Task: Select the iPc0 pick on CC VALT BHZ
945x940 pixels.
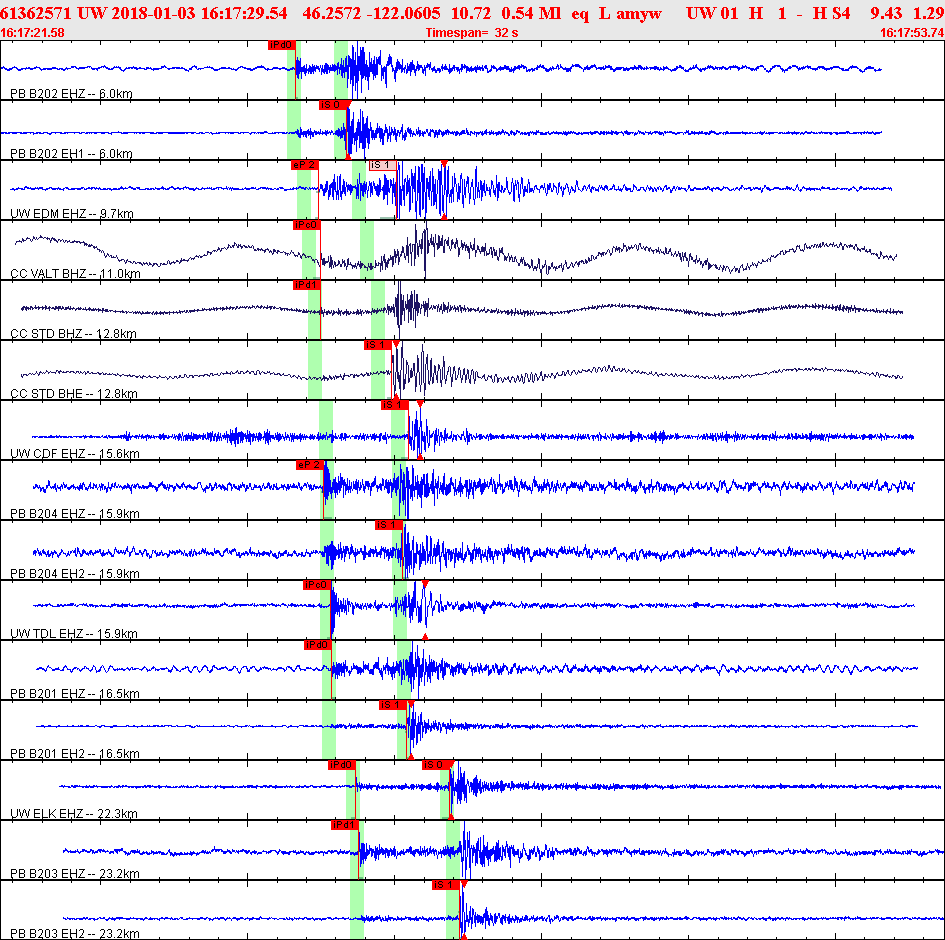Action: (x=306, y=225)
